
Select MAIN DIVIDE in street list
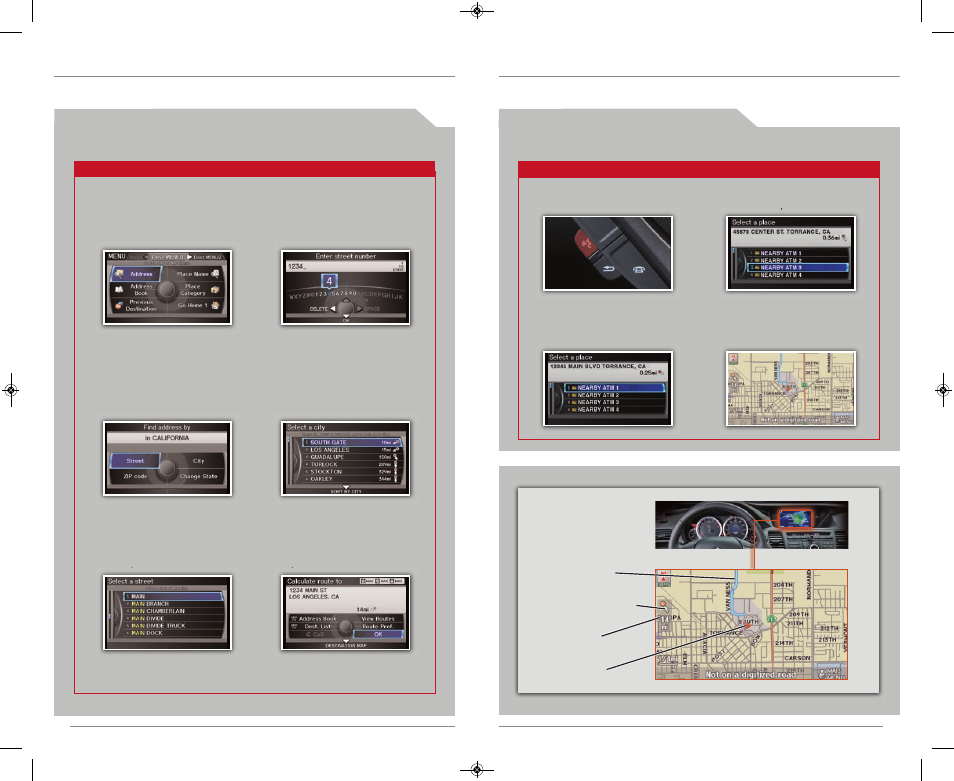pyautogui.click(x=173, y=619)
